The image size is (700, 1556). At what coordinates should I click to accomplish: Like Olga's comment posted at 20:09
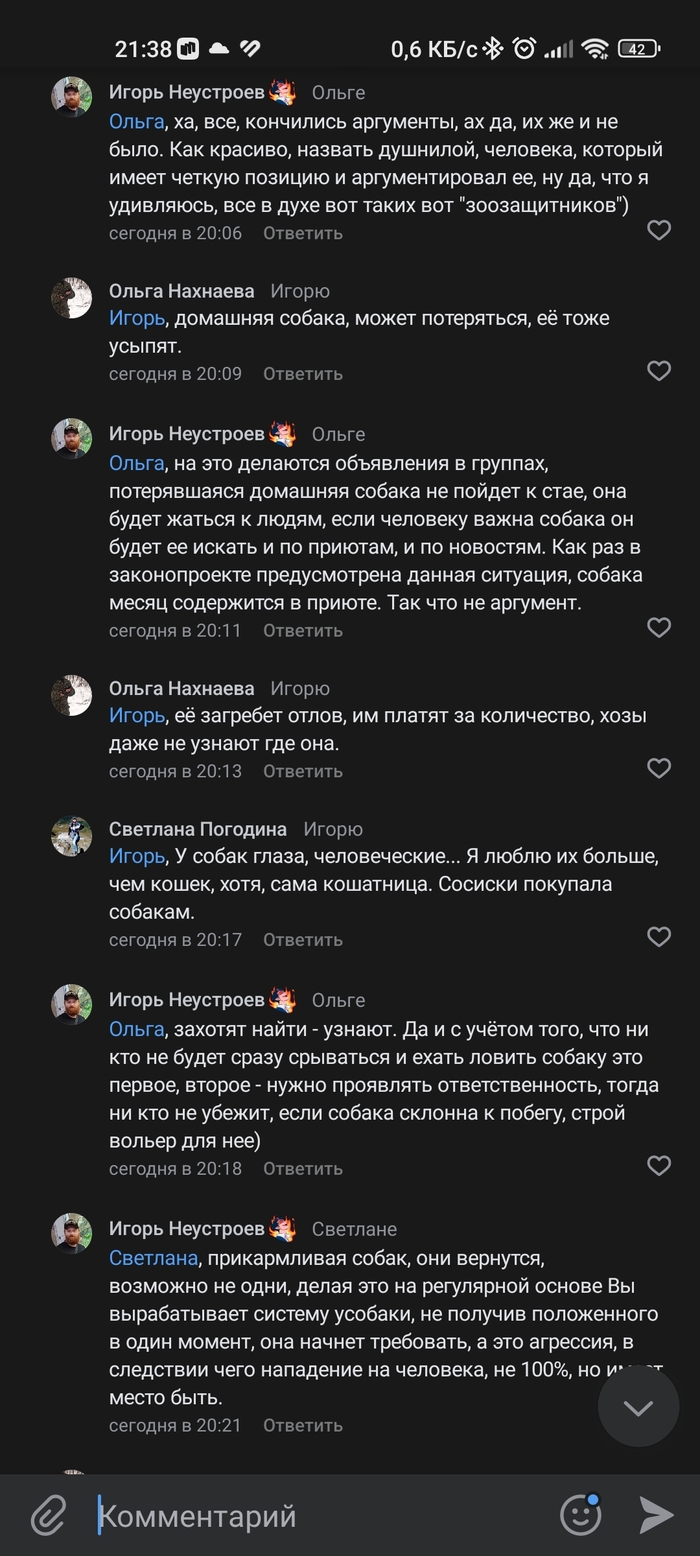[x=659, y=371]
